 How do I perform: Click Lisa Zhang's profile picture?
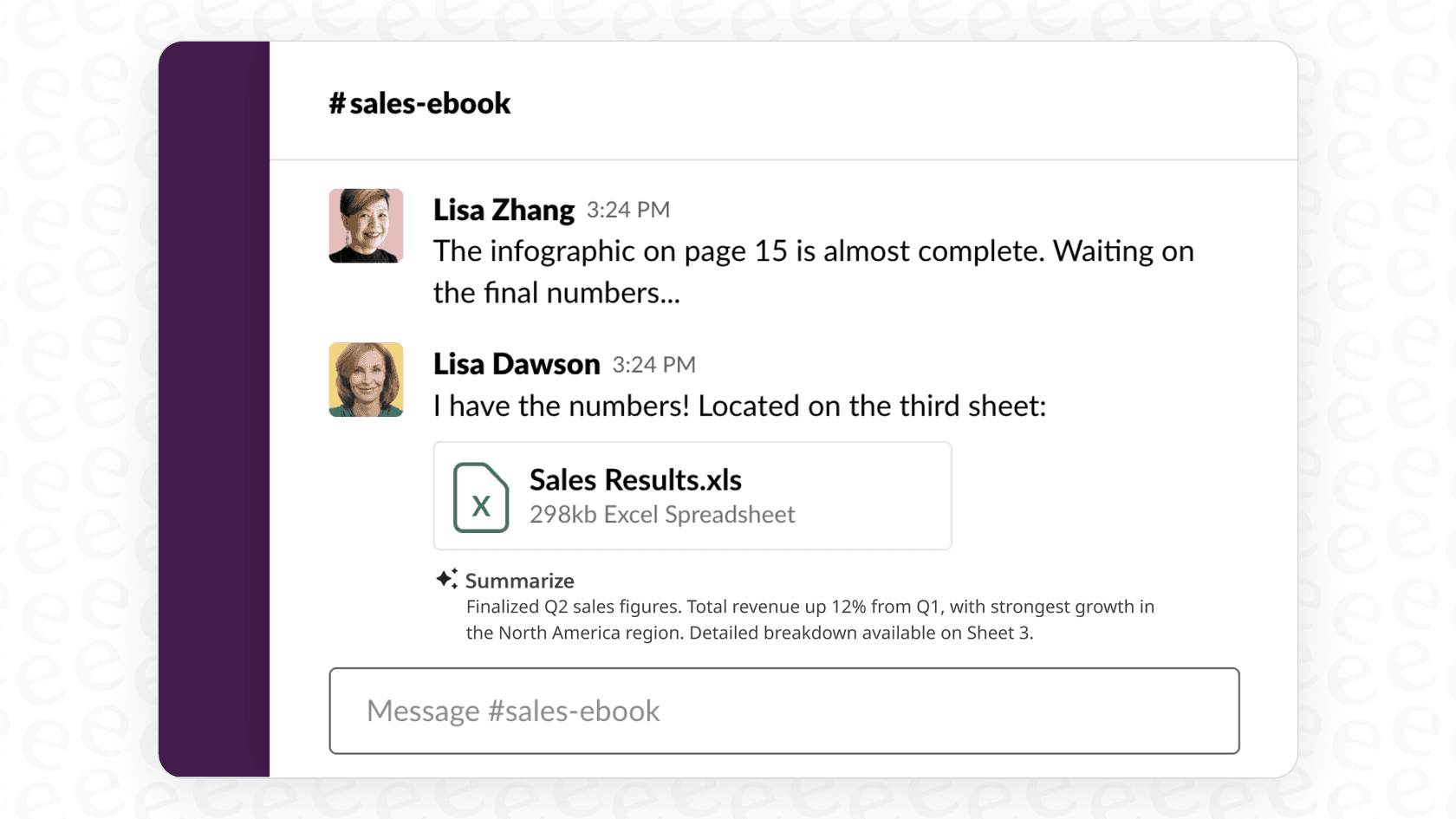click(366, 225)
